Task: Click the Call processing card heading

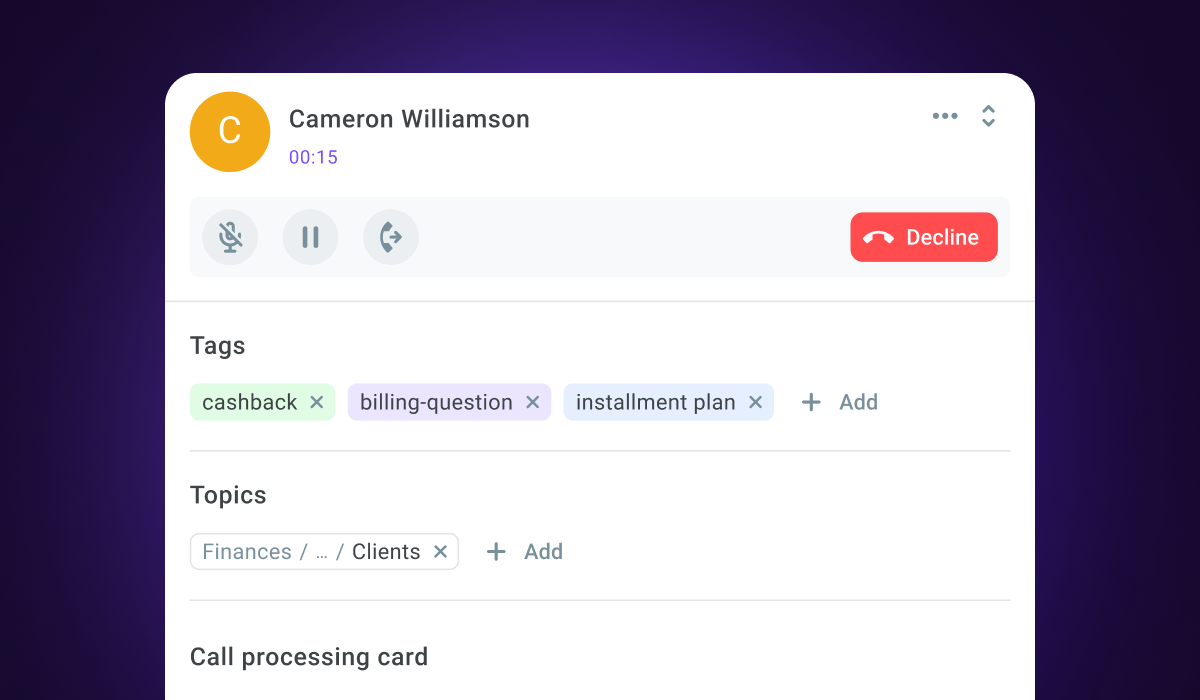Action: [x=309, y=657]
